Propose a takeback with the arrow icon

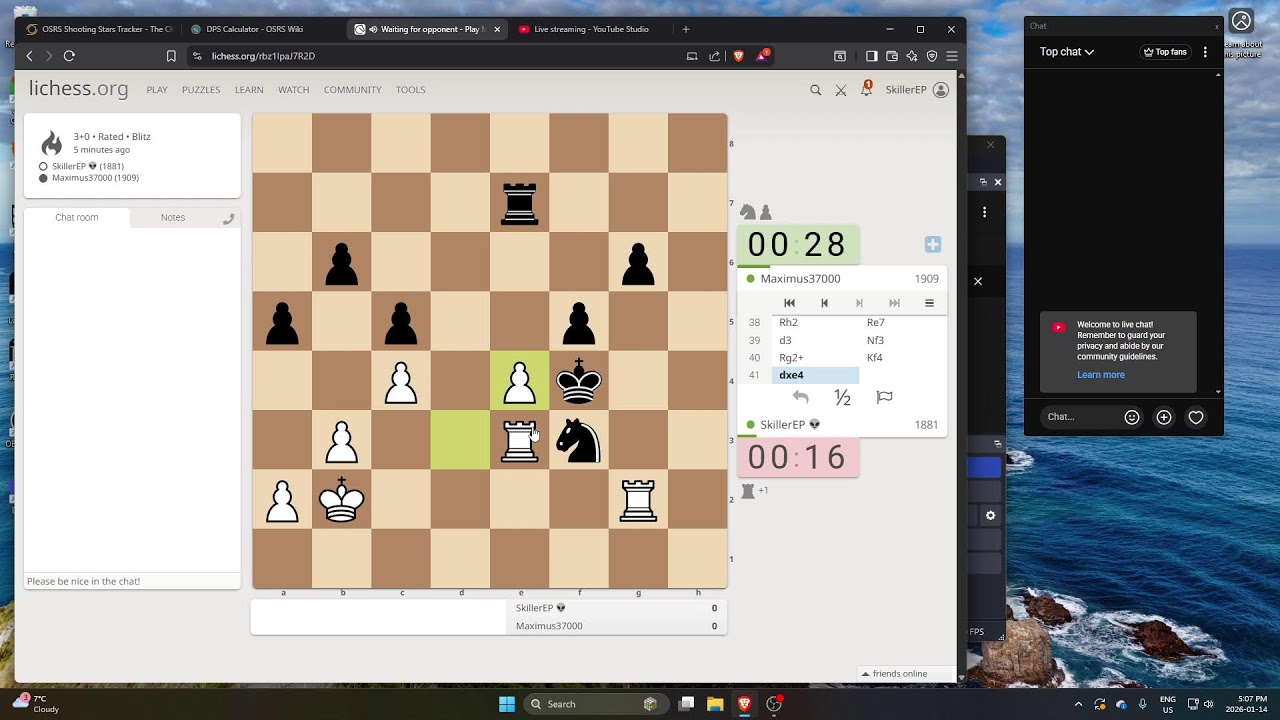pyautogui.click(x=800, y=397)
